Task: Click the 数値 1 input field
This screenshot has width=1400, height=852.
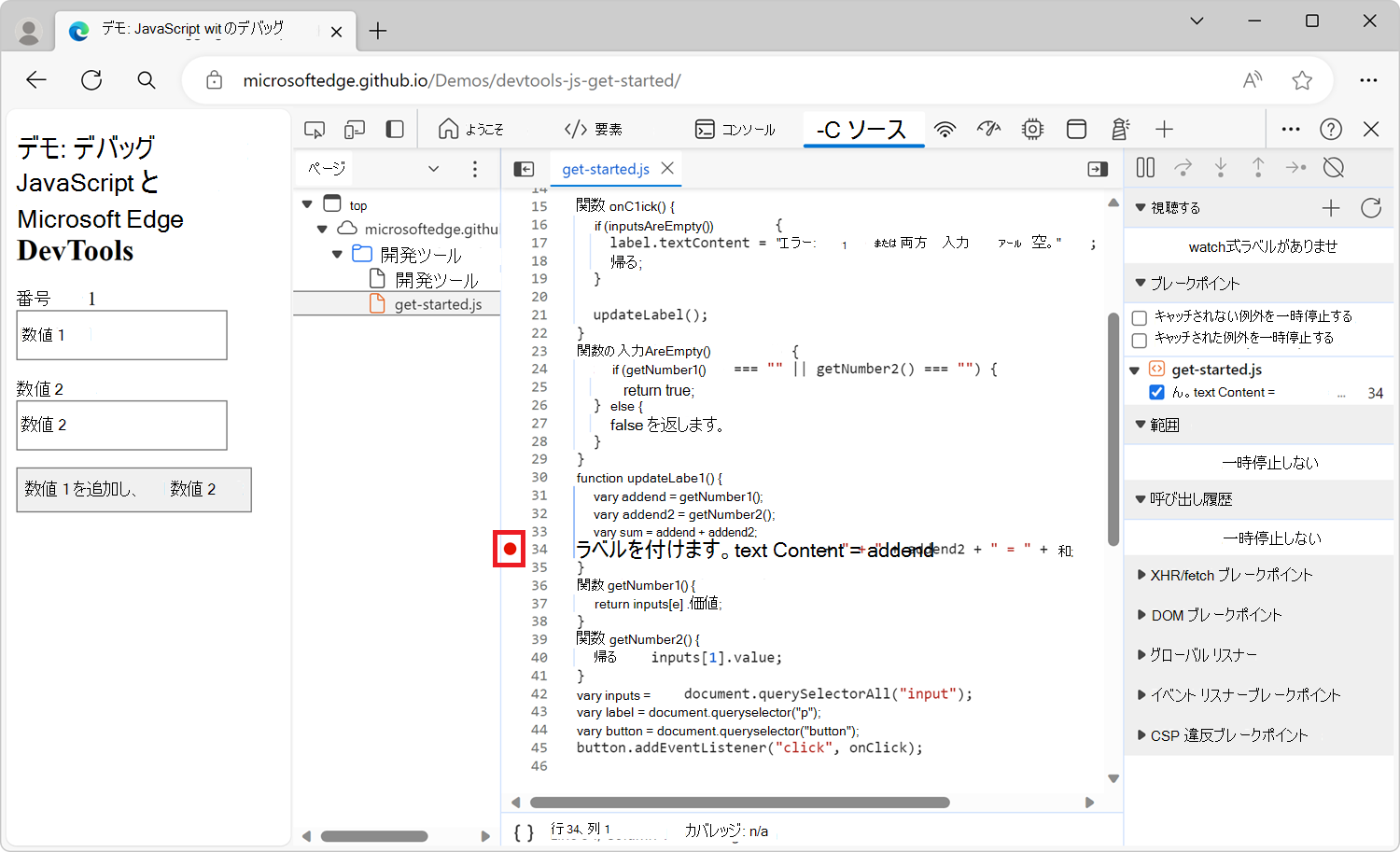Action: tap(121, 334)
